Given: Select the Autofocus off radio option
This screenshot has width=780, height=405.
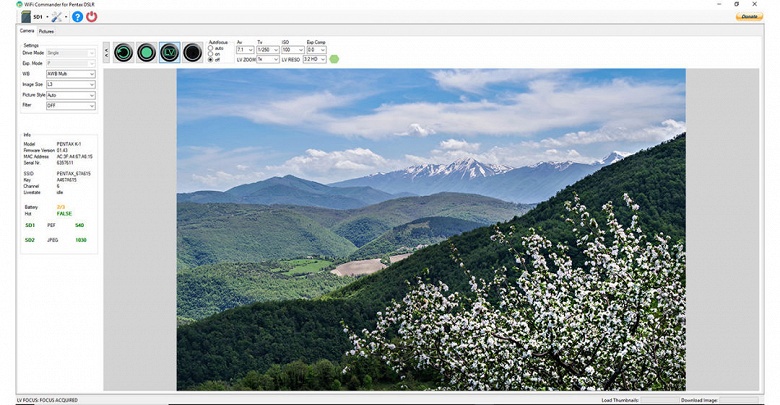Looking at the screenshot, I should [x=210, y=59].
